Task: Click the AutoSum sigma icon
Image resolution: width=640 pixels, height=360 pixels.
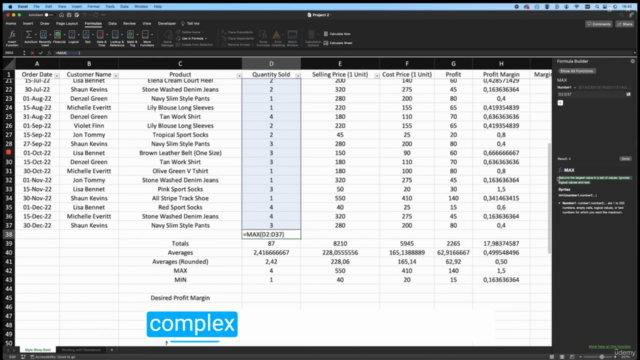Action: click(x=29, y=35)
